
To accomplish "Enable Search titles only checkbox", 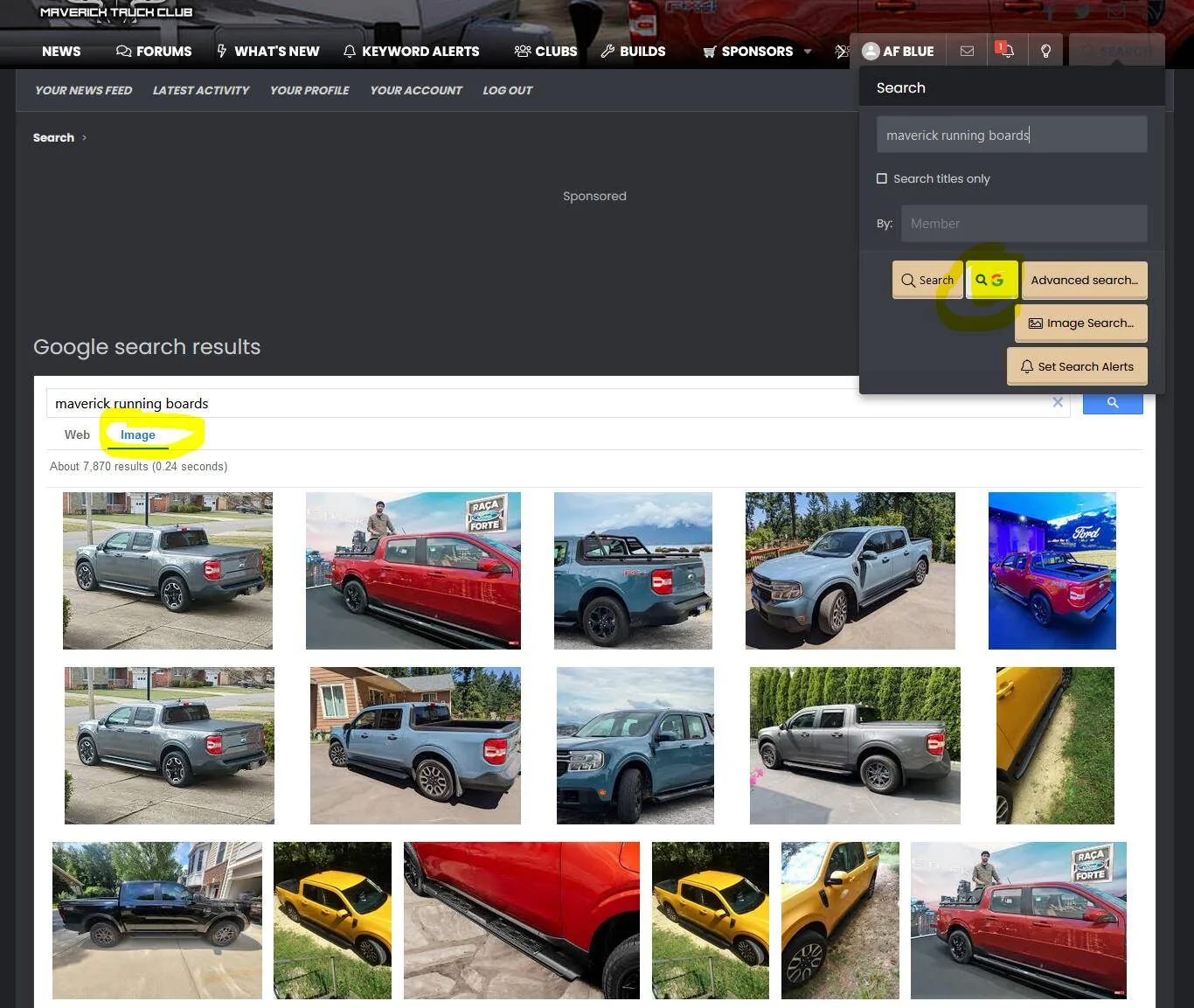I will click(882, 178).
